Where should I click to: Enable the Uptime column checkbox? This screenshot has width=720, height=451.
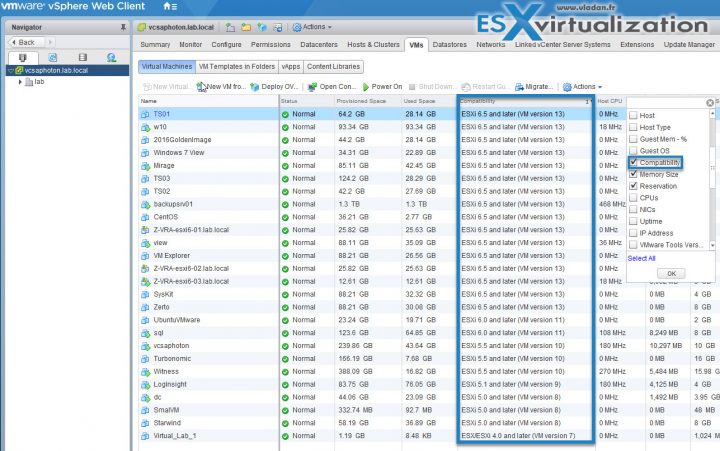tap(633, 221)
